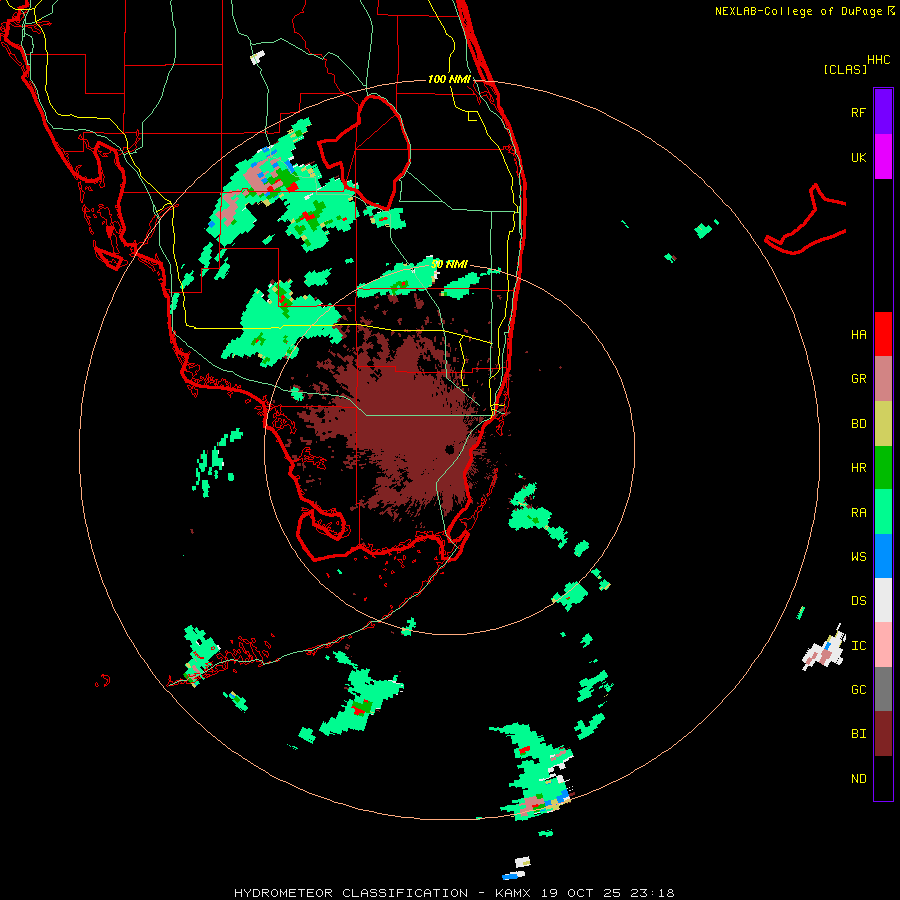Select the GC gray legend swatch
Image resolution: width=900 pixels, height=900 pixels.
(883, 689)
